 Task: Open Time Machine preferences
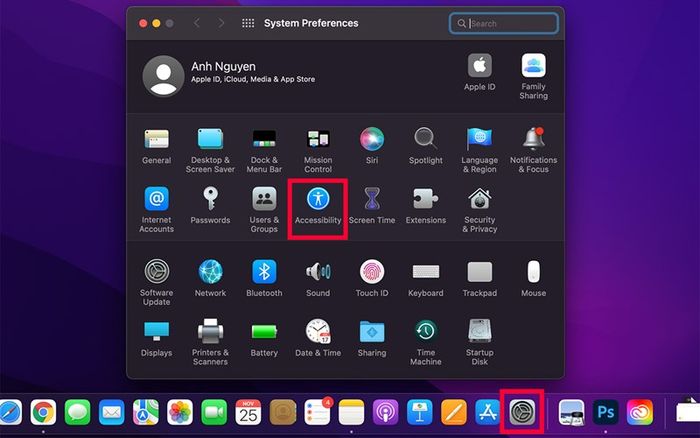[x=425, y=342]
